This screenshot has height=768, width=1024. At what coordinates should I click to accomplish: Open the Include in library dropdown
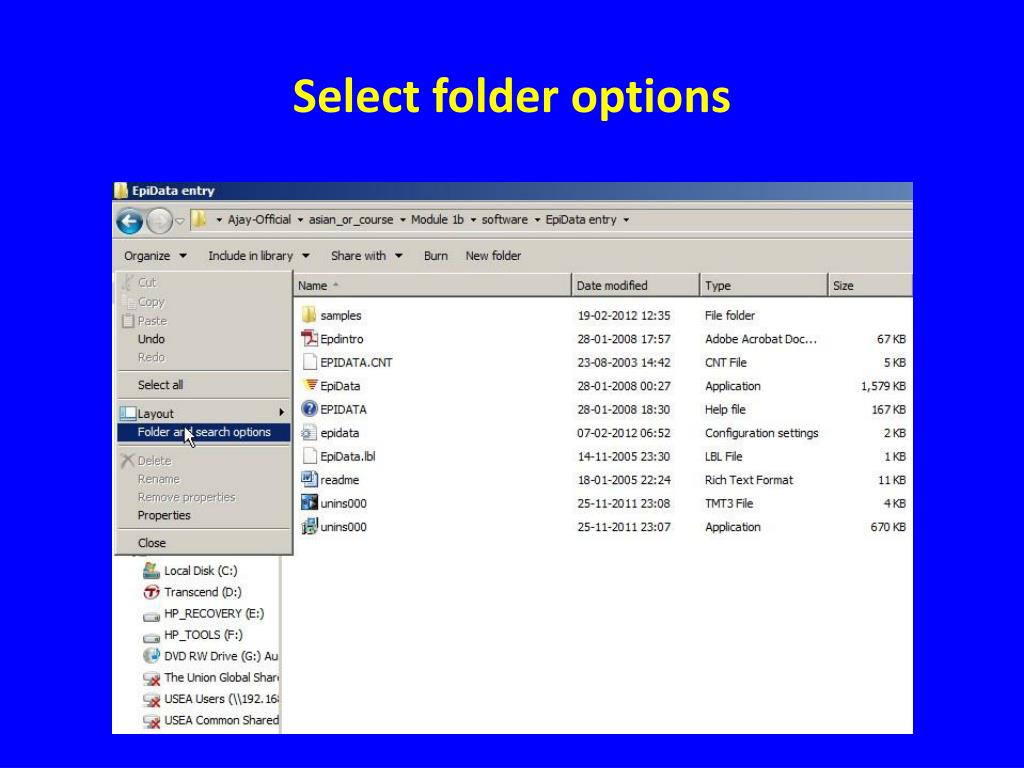coord(259,256)
